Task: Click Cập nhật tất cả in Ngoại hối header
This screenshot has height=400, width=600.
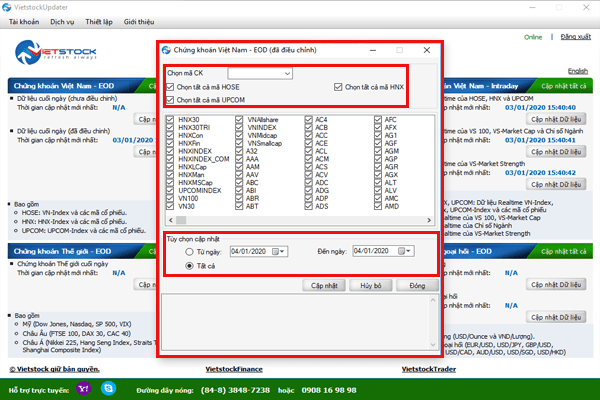Action: point(563,251)
